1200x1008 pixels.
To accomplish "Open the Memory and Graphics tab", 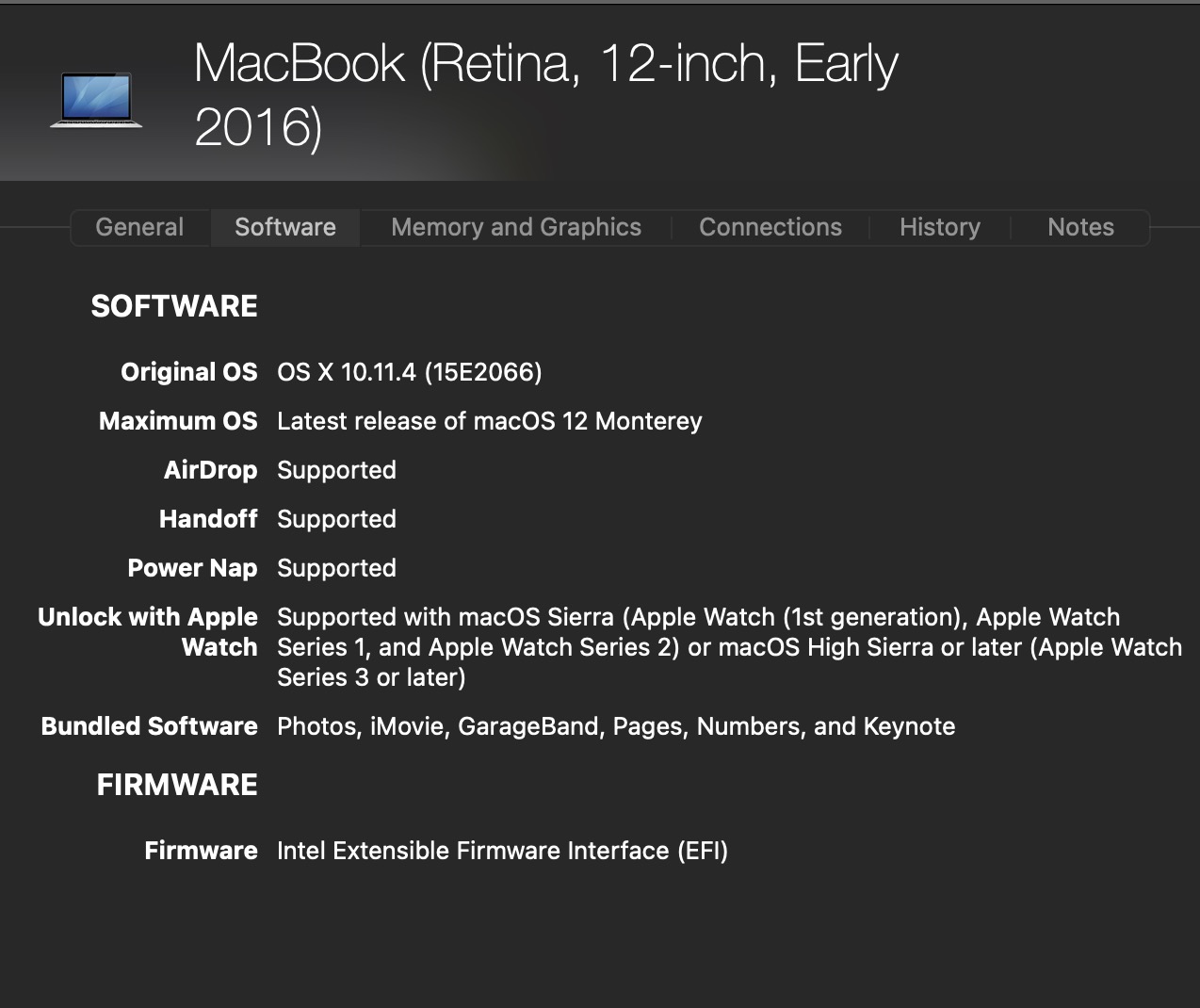I will (515, 227).
